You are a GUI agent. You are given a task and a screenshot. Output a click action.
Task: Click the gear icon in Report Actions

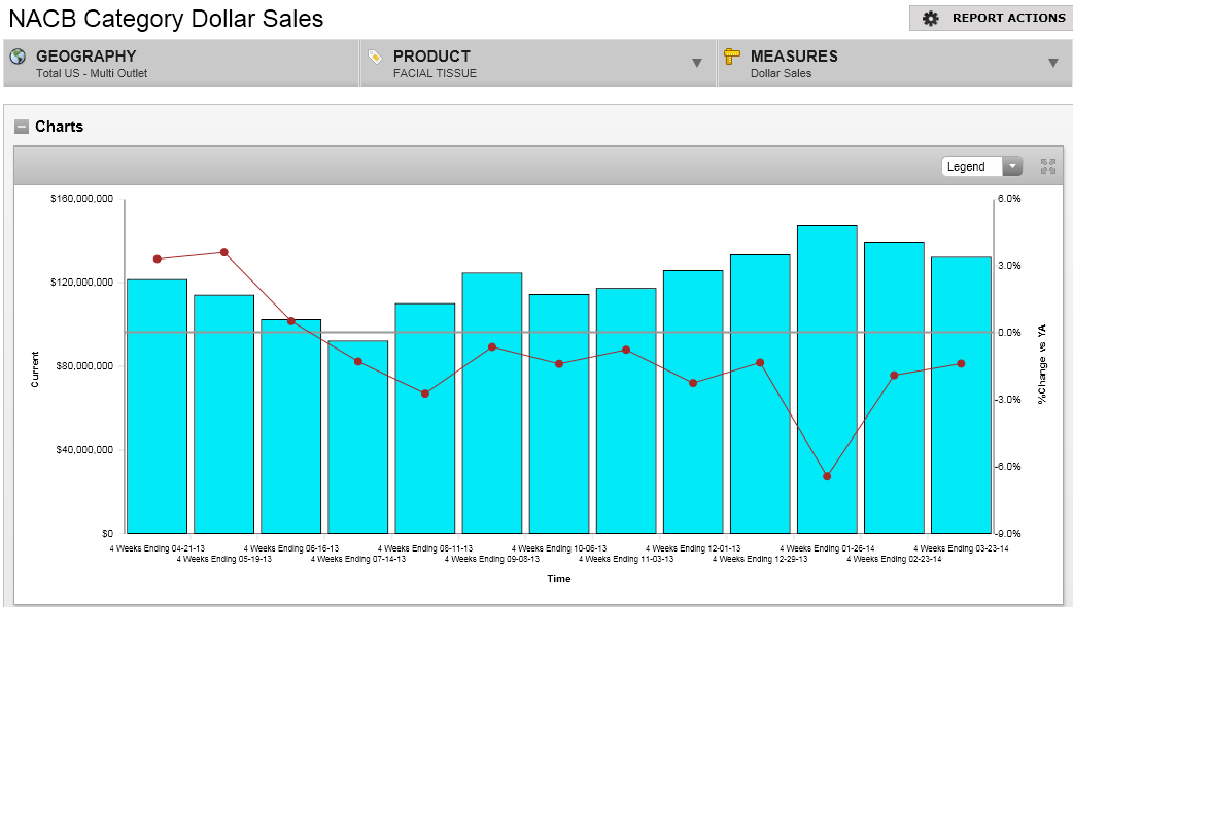tap(931, 18)
